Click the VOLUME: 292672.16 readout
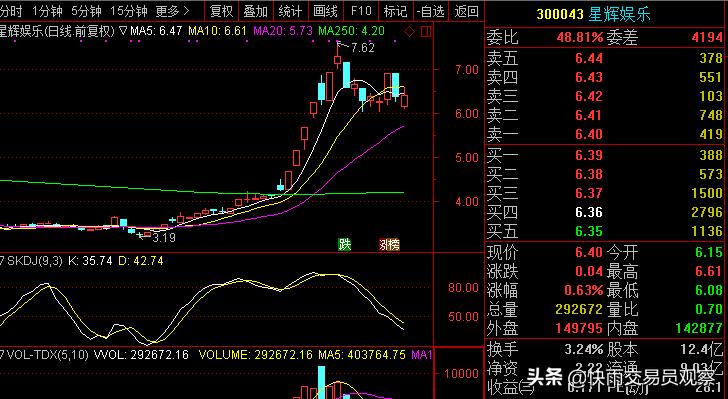Image resolution: width=728 pixels, height=399 pixels. click(256, 355)
